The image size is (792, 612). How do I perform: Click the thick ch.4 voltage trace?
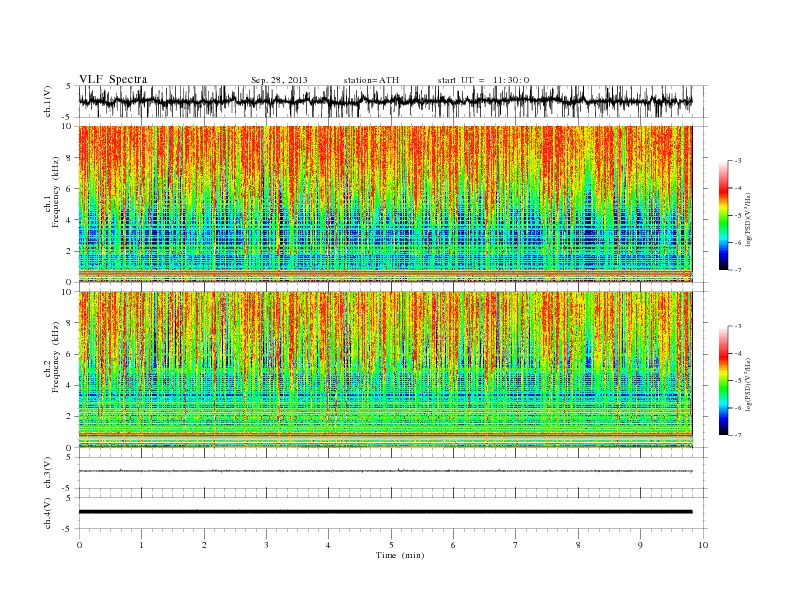[x=385, y=512]
